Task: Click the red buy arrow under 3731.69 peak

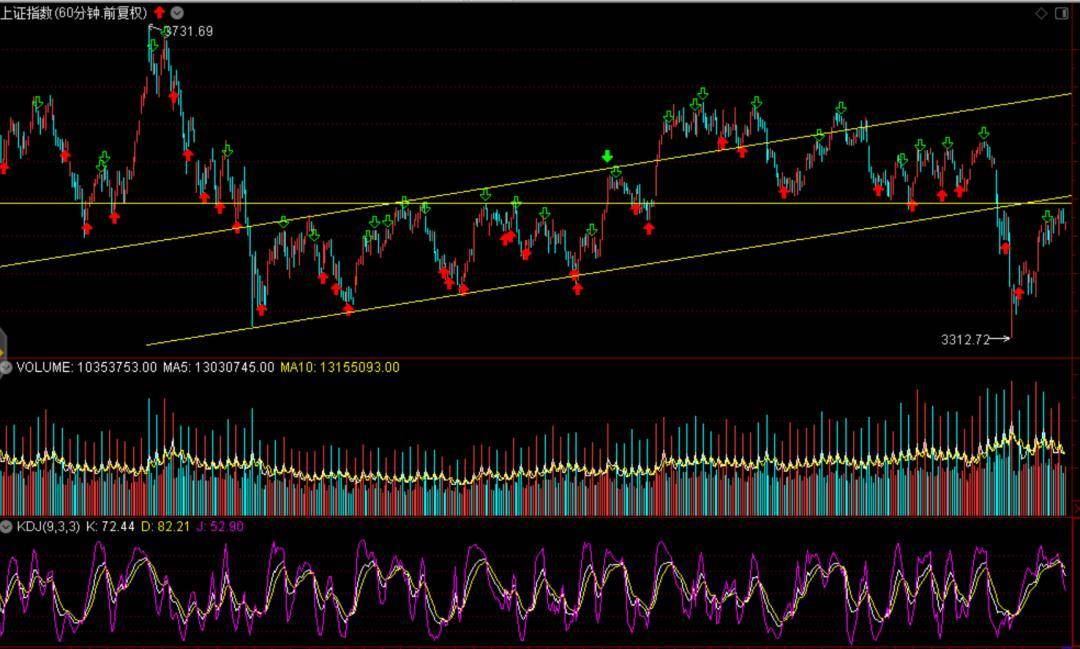Action: click(173, 97)
